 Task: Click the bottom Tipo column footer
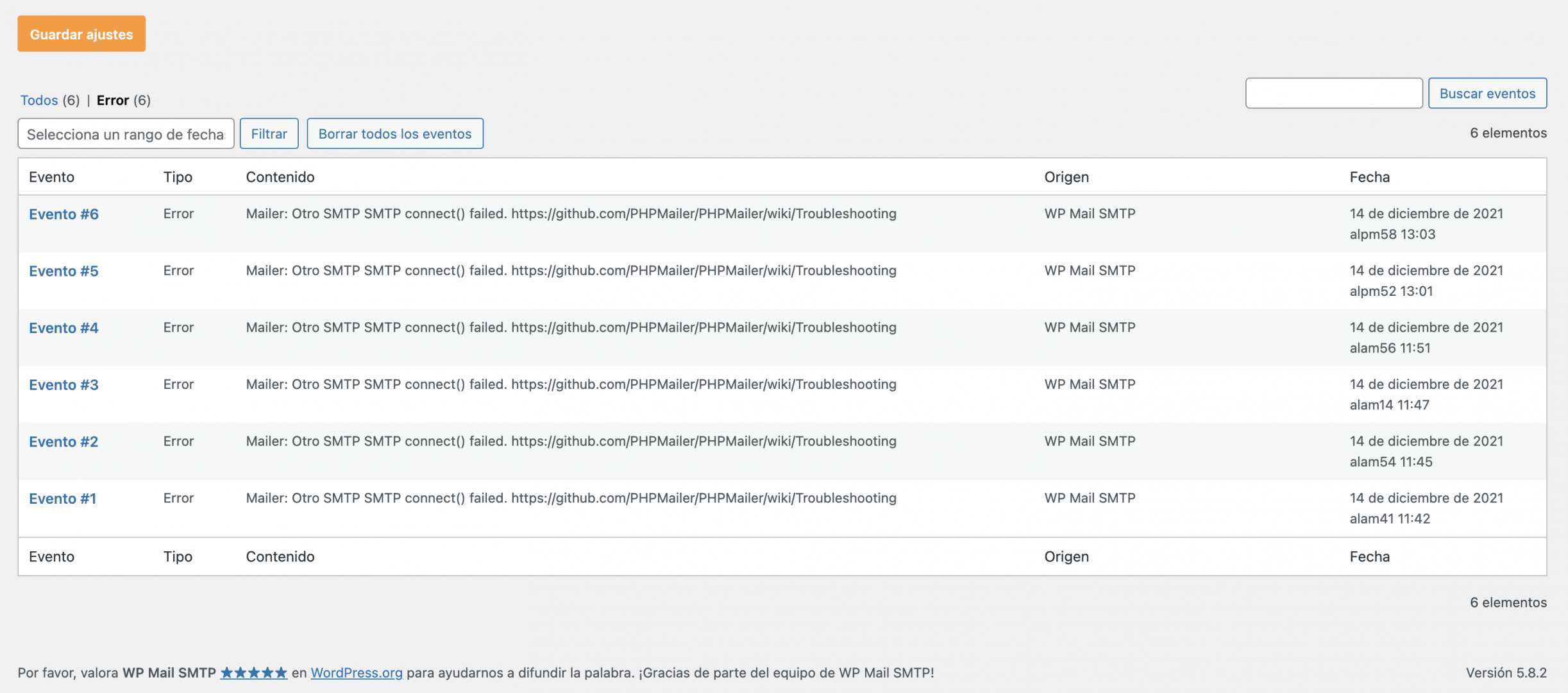[x=178, y=556]
